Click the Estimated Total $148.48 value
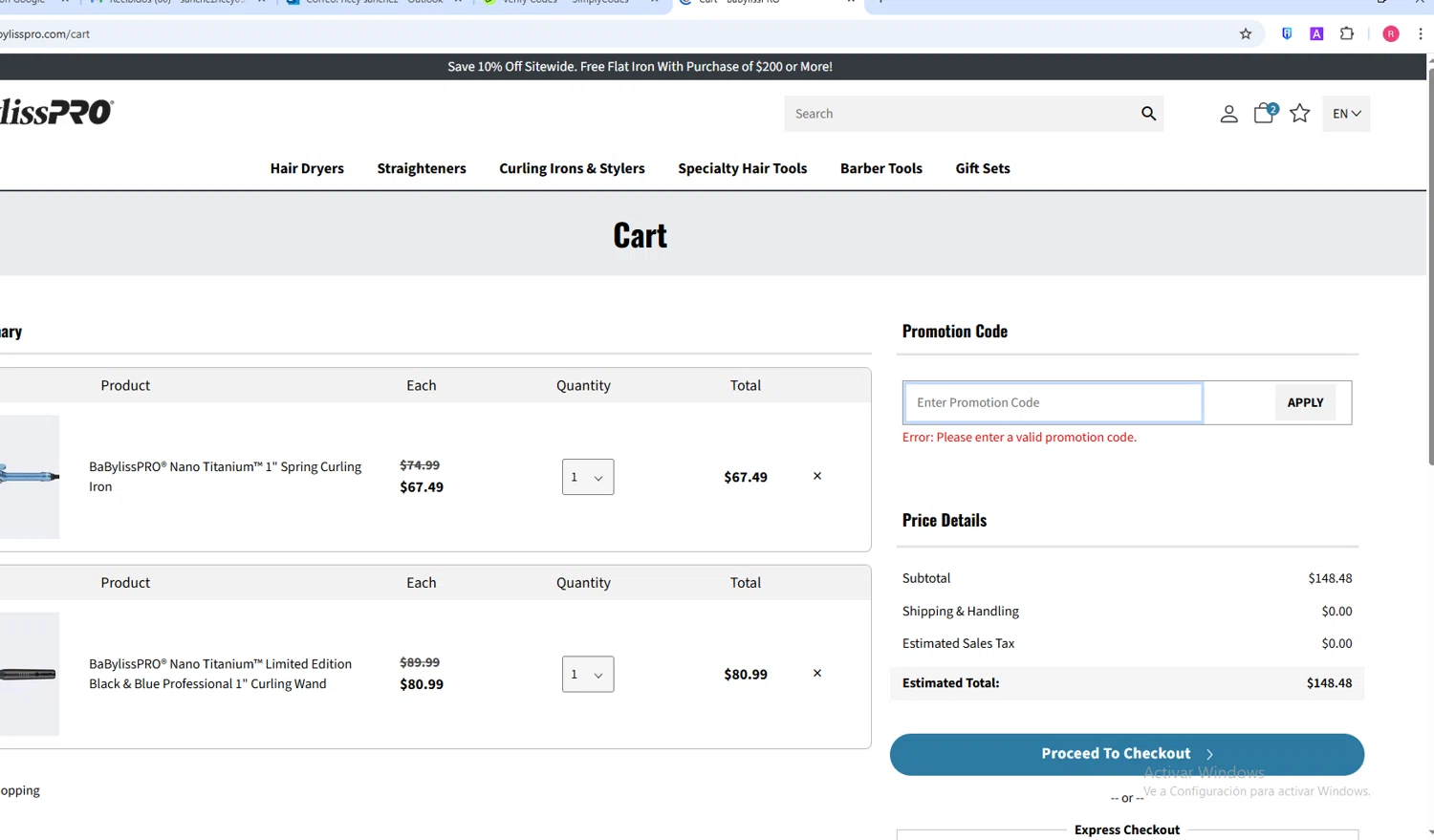 1329,683
